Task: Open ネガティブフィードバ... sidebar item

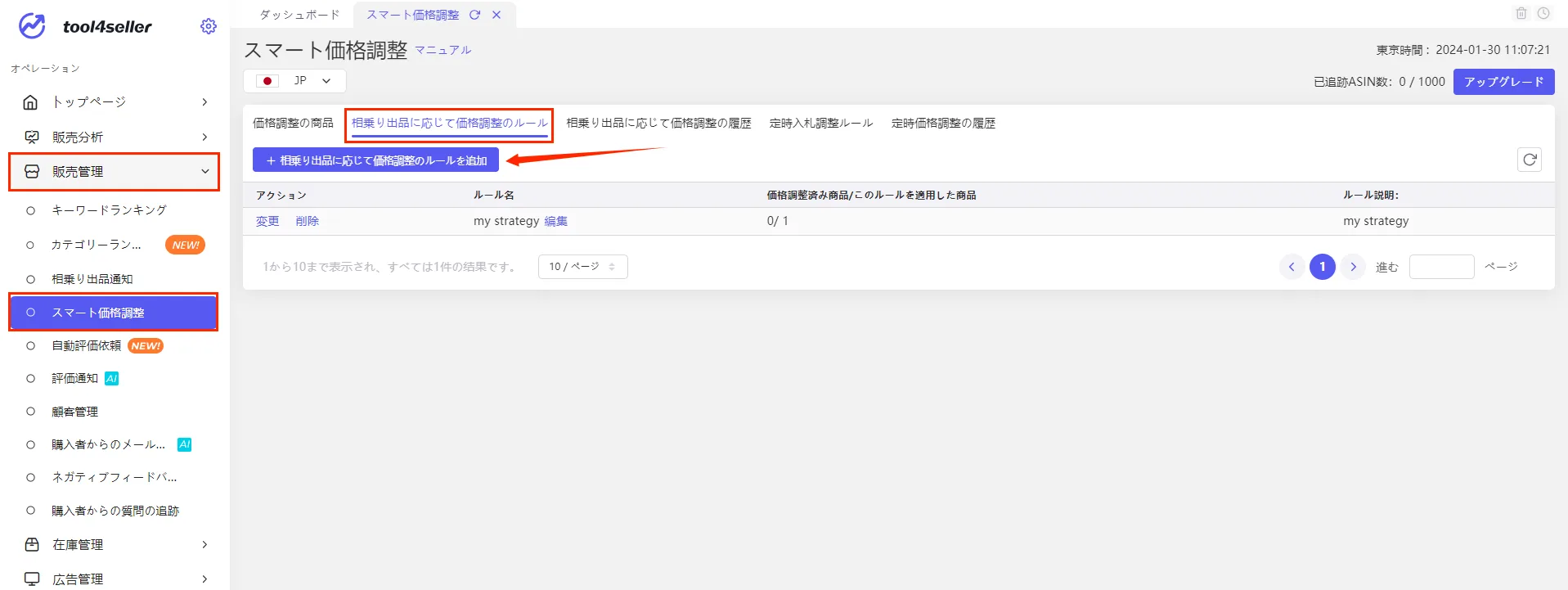Action: coord(114,477)
